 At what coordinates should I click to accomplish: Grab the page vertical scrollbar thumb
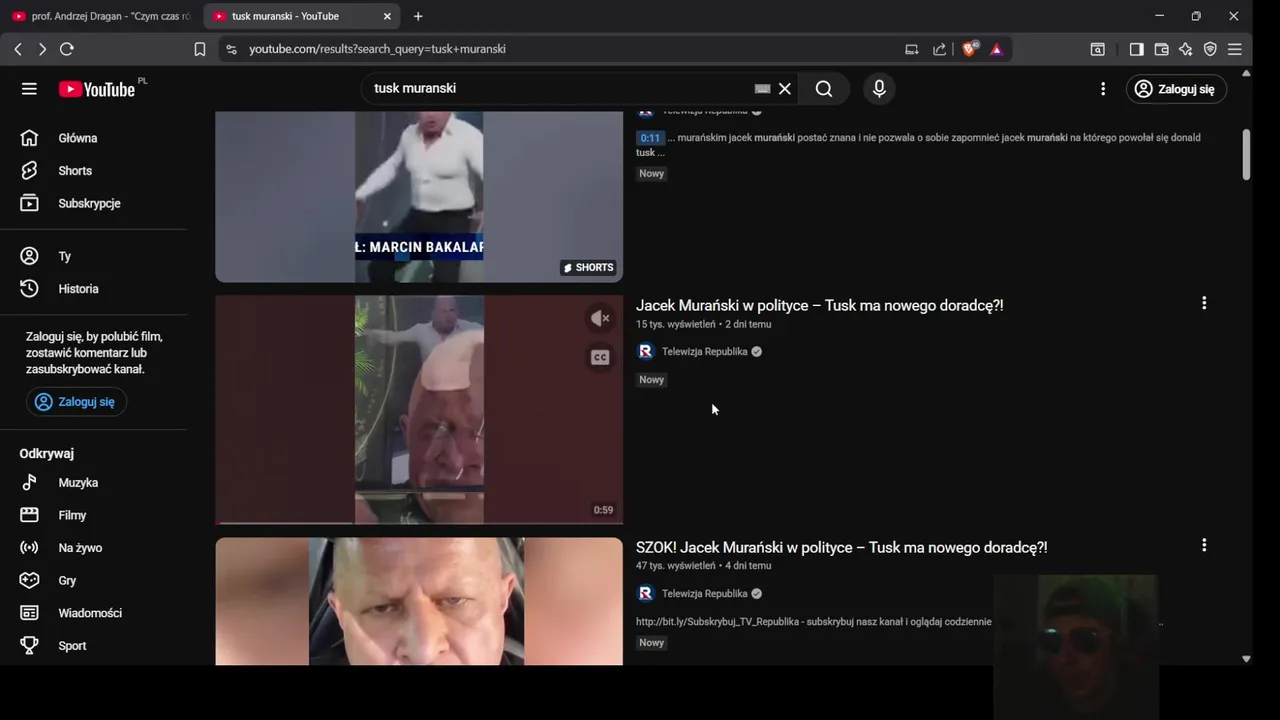click(1246, 155)
